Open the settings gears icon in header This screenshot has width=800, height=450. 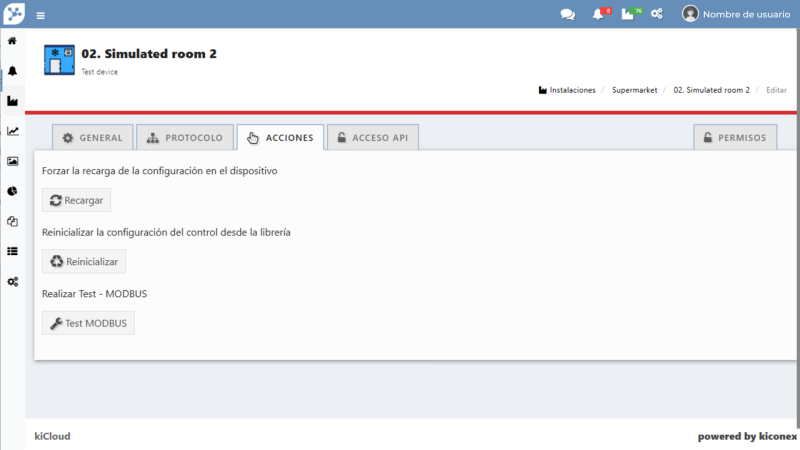pos(657,14)
